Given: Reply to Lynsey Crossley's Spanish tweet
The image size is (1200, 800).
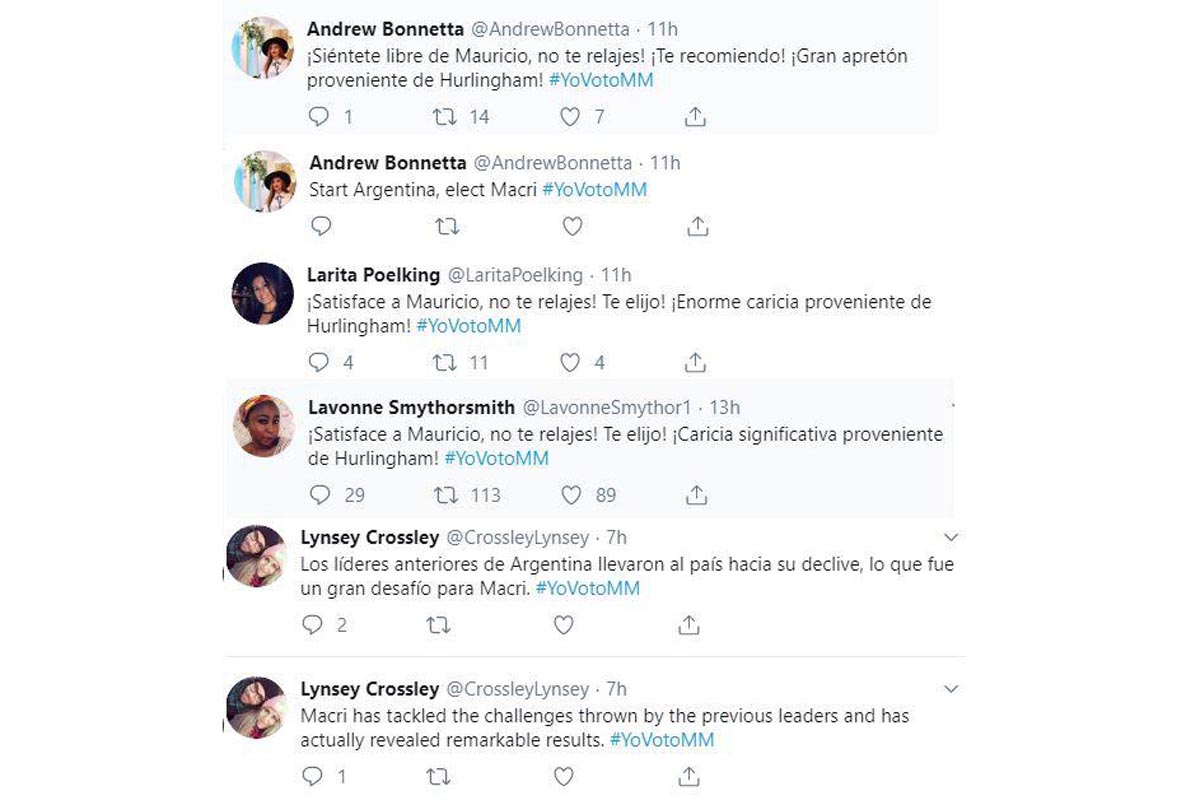Looking at the screenshot, I should [x=312, y=625].
